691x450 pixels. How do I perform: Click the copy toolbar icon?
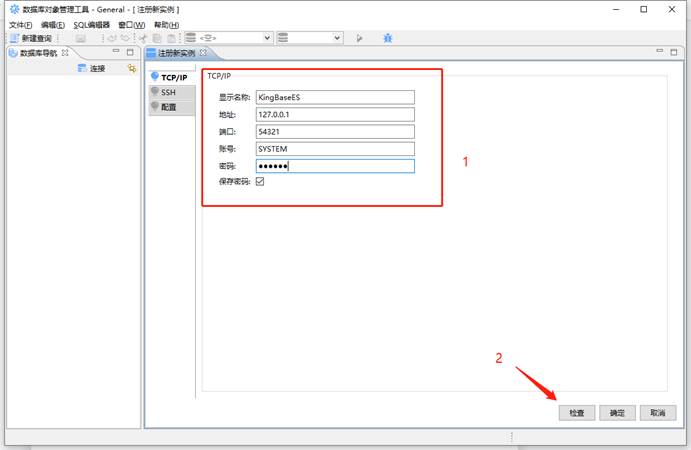pyautogui.click(x=157, y=38)
